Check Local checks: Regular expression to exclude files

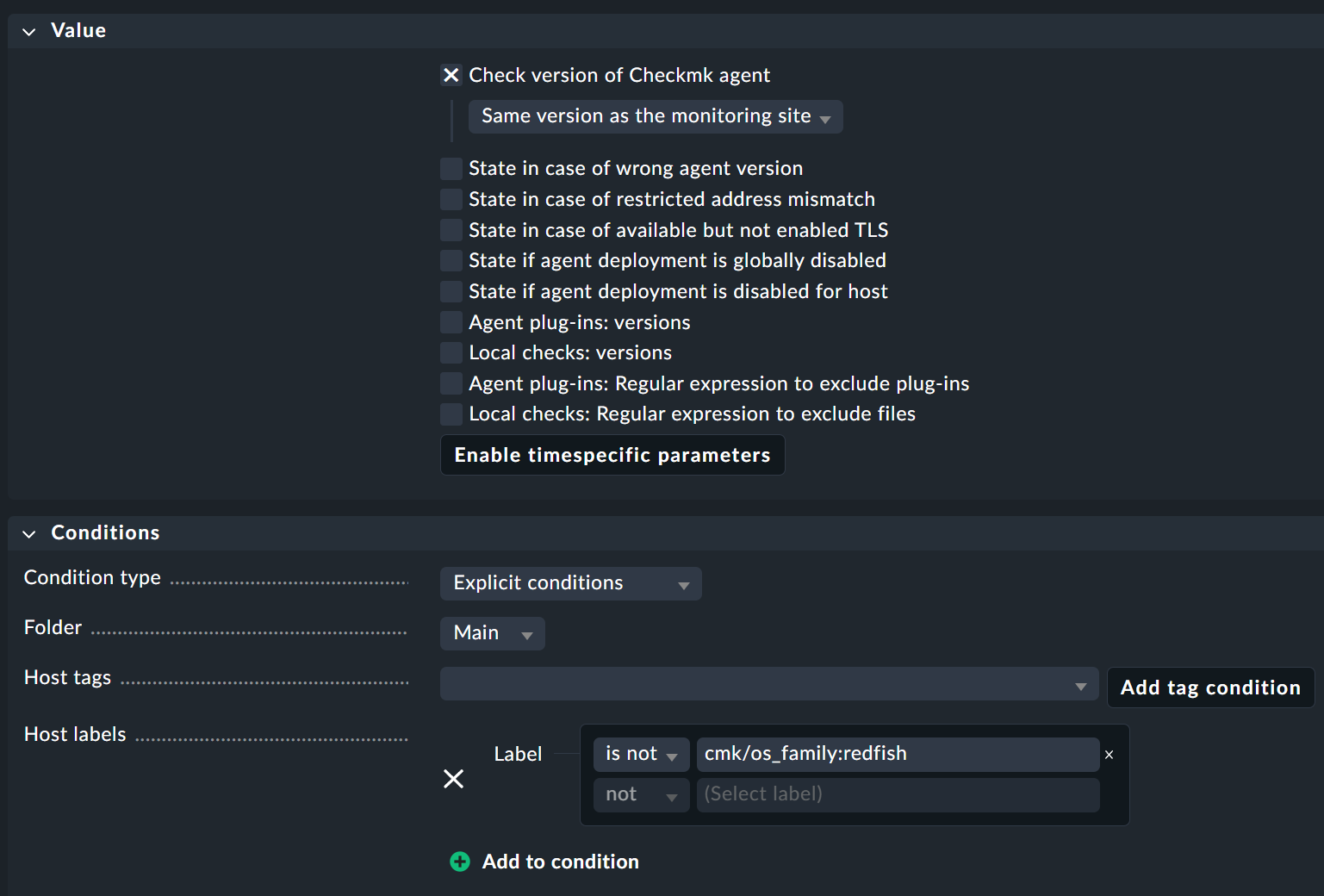tap(451, 414)
